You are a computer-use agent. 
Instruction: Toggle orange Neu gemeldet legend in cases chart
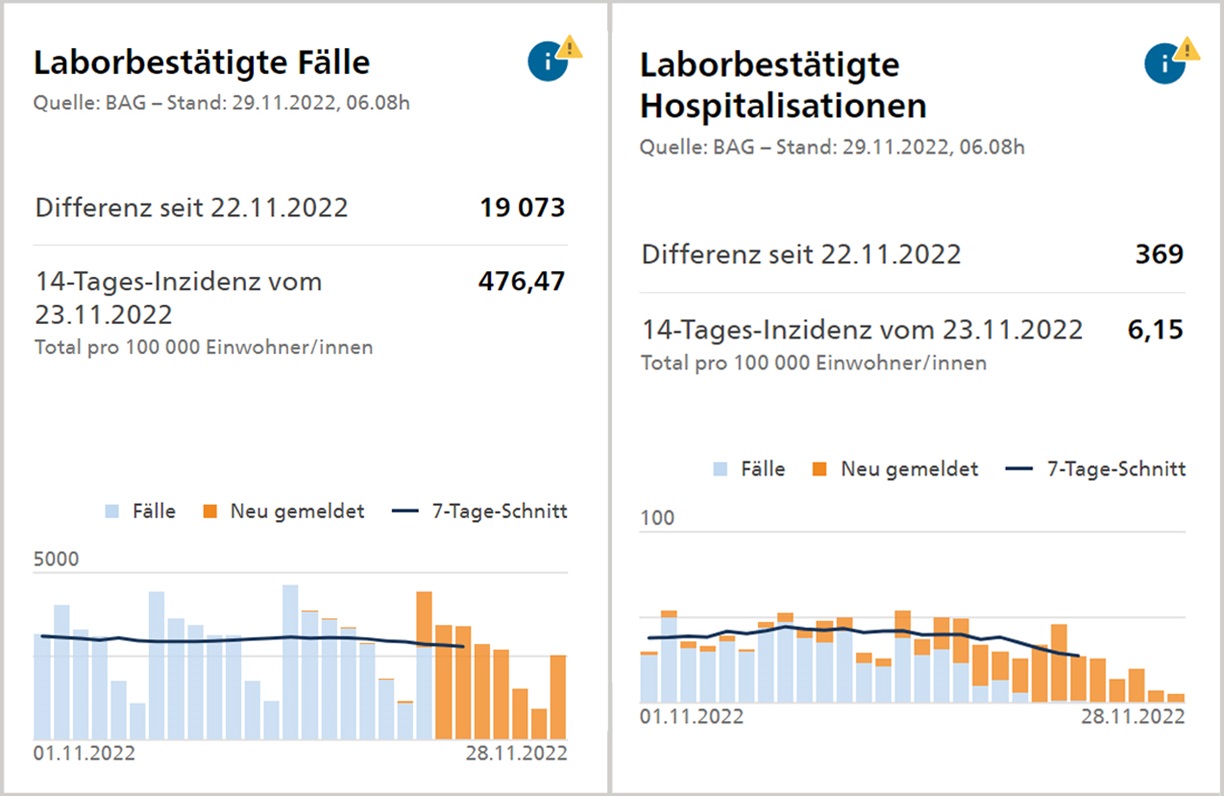284,511
